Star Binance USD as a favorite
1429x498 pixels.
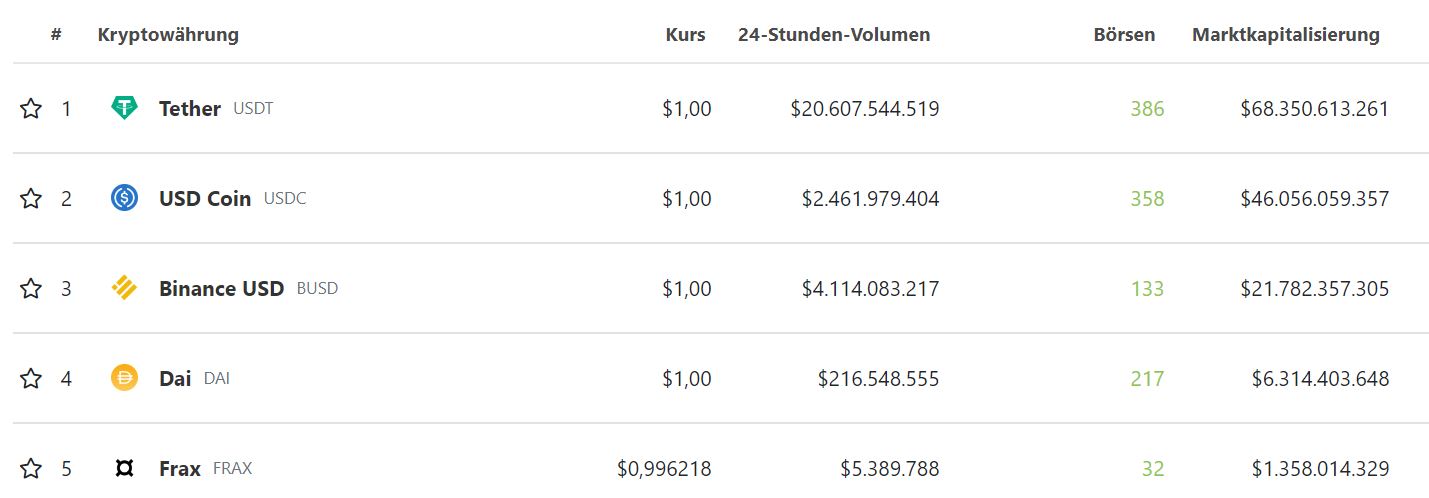point(31,288)
